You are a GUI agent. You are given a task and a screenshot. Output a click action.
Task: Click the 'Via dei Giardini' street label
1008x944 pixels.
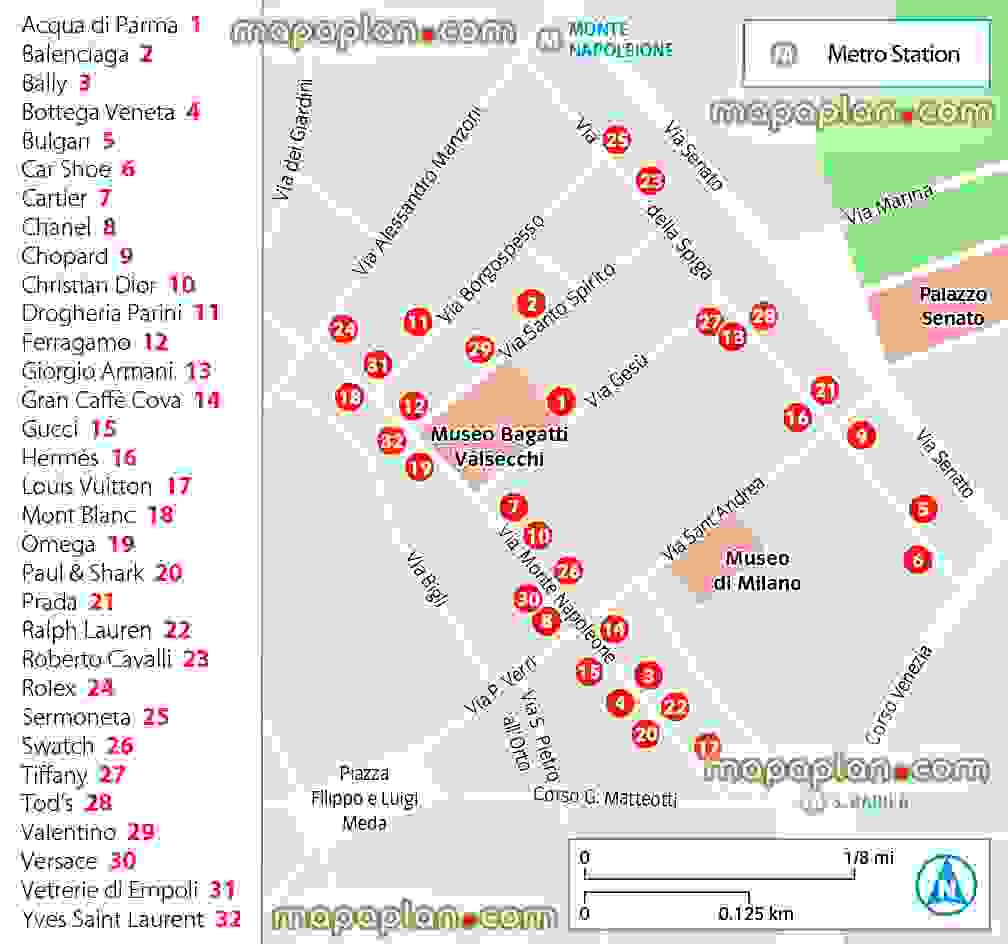(292, 140)
